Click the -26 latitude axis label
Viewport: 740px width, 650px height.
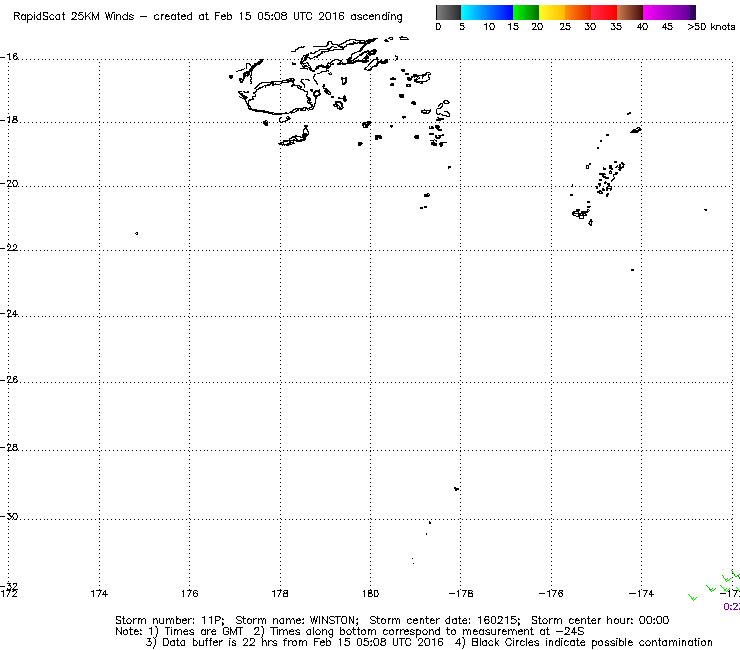(9, 380)
